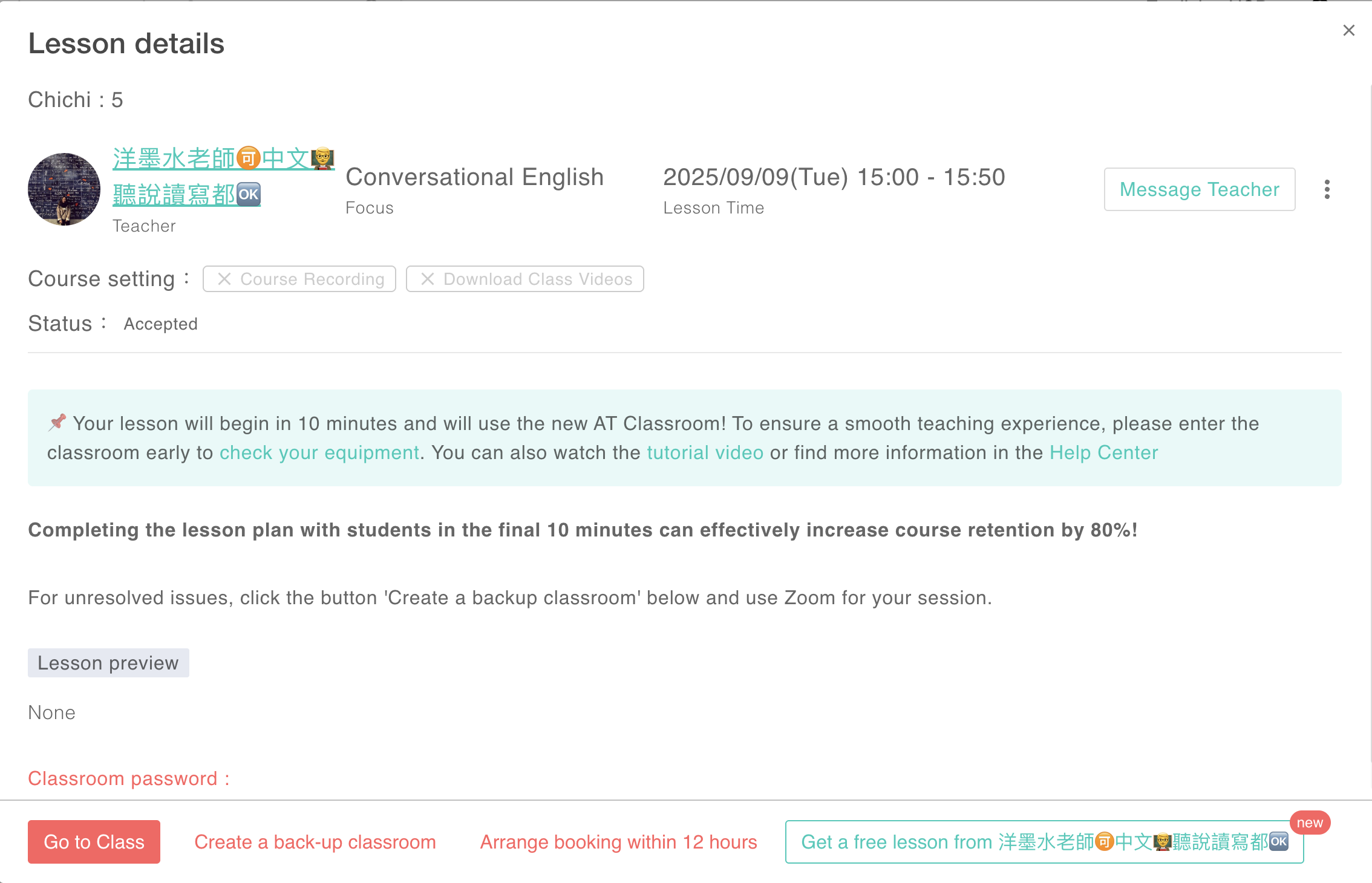Image resolution: width=1372 pixels, height=883 pixels.
Task: Click the None text under Lesson preview
Action: pos(51,712)
